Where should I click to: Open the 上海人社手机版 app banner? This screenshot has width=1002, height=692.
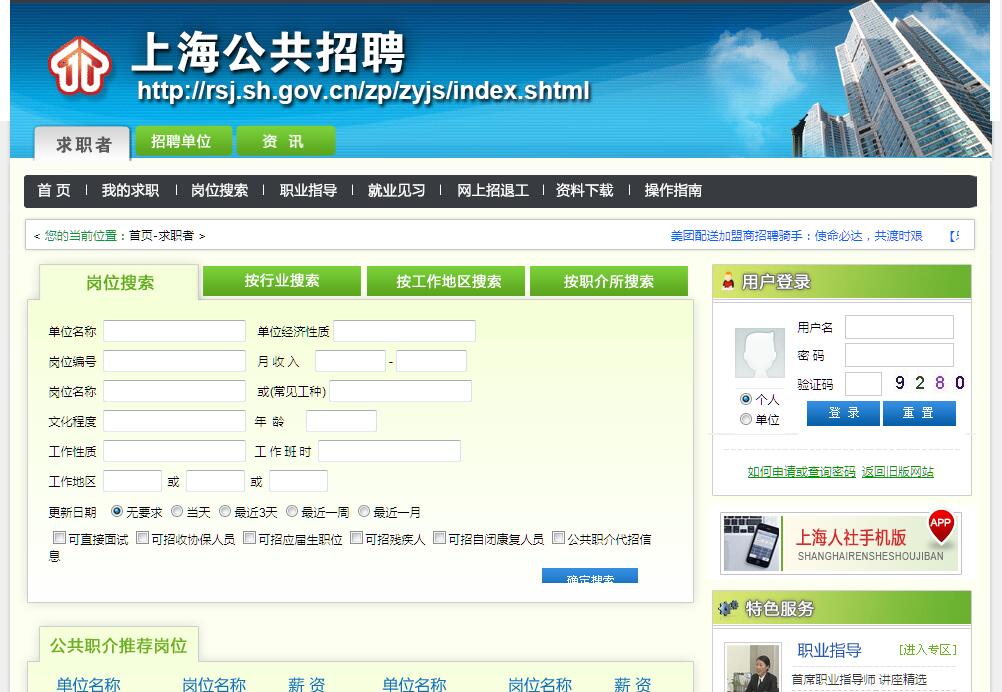[841, 543]
